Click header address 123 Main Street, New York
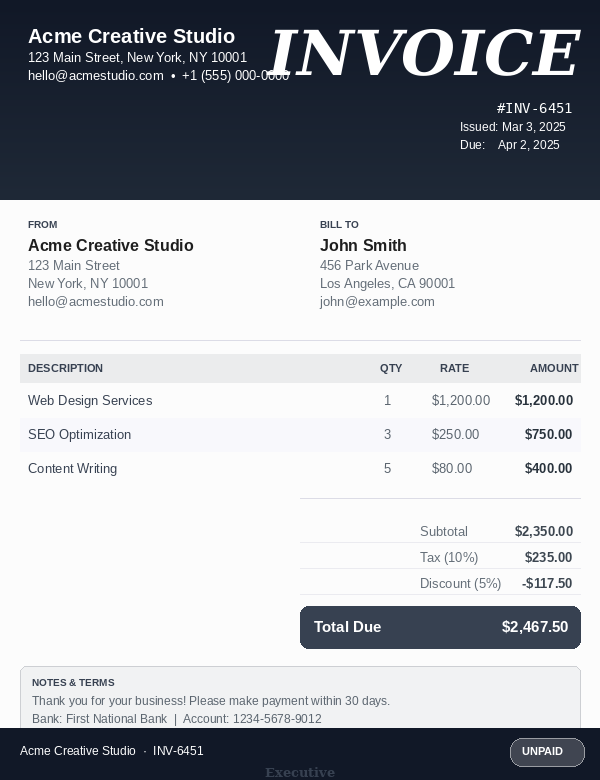 click(x=137, y=58)
